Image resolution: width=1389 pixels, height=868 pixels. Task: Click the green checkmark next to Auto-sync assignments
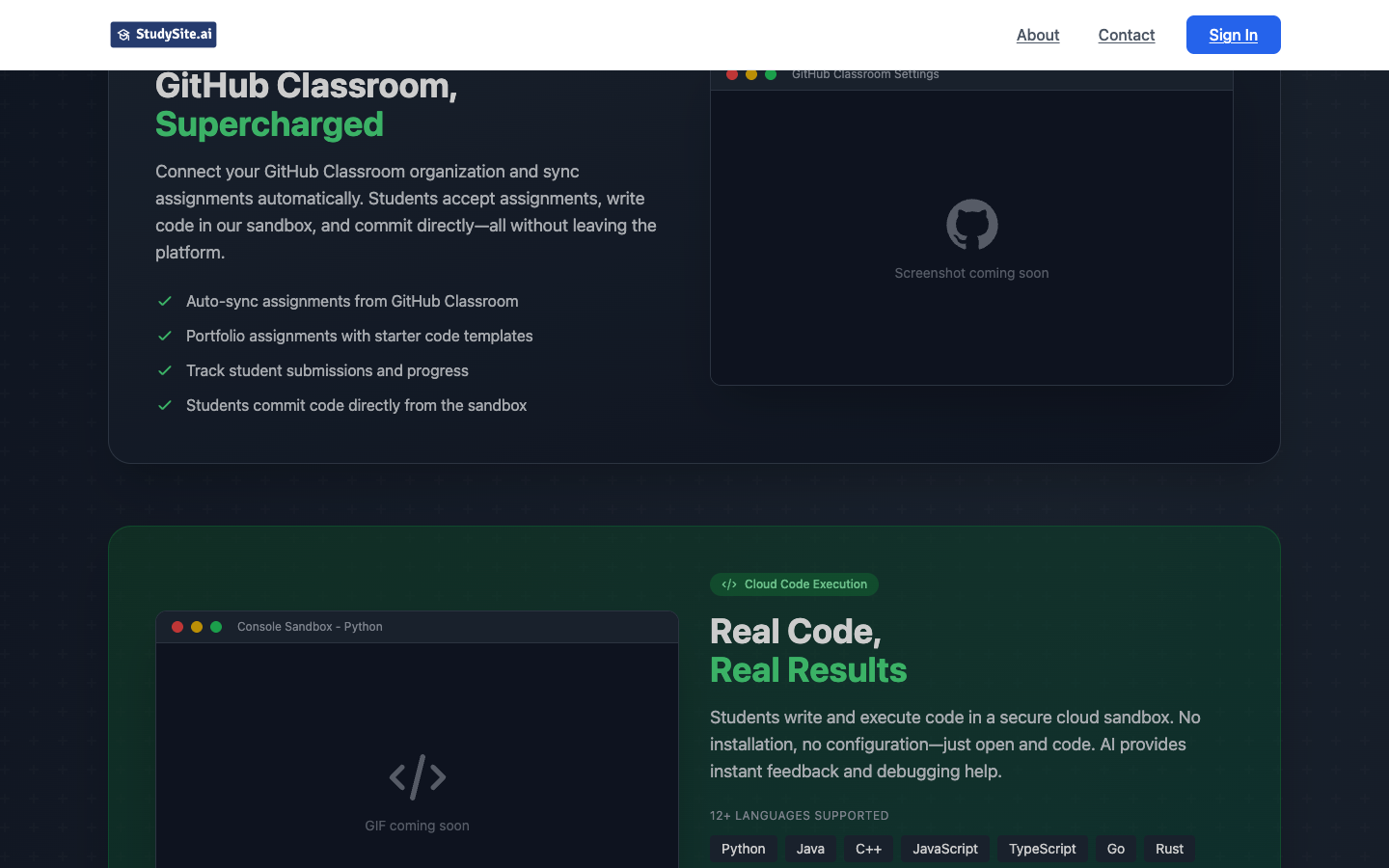pyautogui.click(x=164, y=301)
